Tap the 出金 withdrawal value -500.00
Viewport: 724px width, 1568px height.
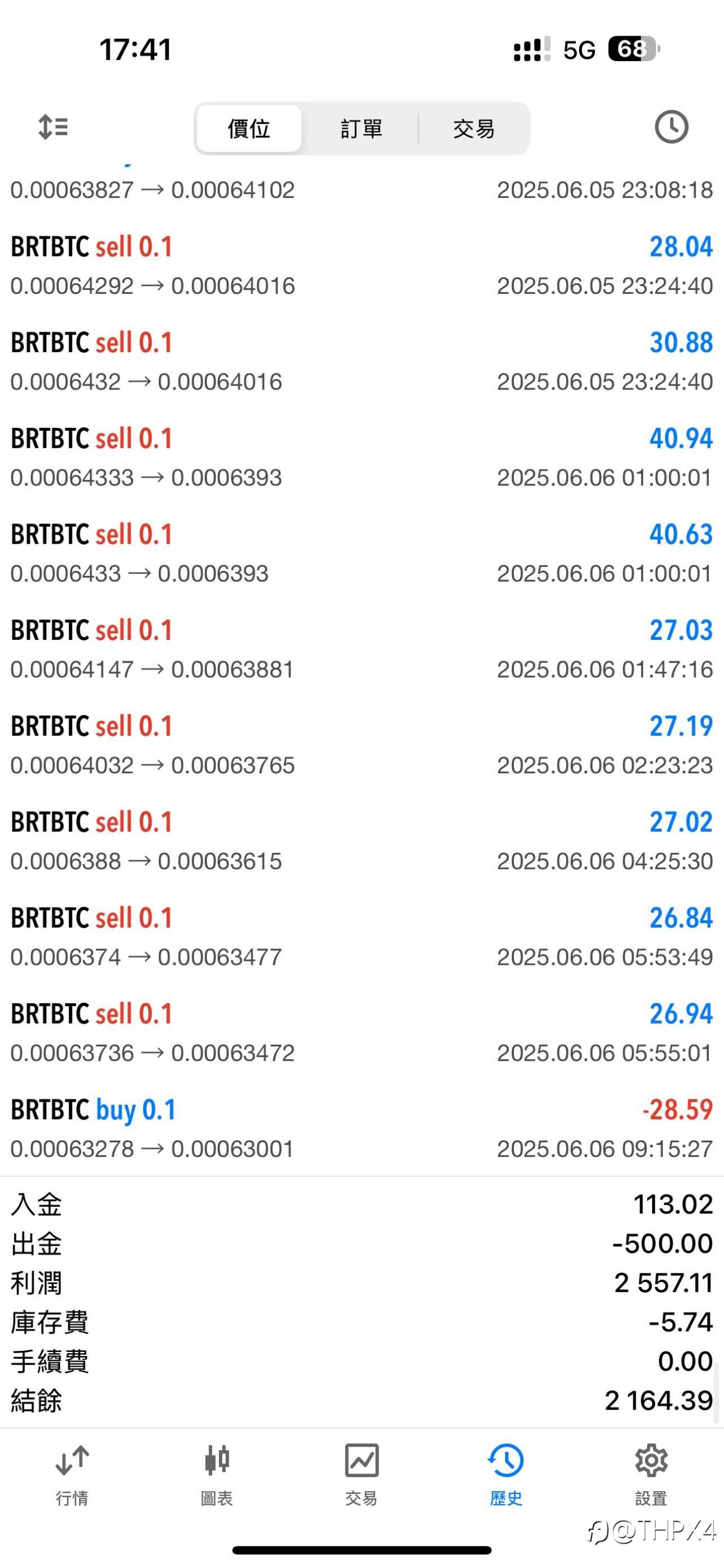[x=662, y=1244]
